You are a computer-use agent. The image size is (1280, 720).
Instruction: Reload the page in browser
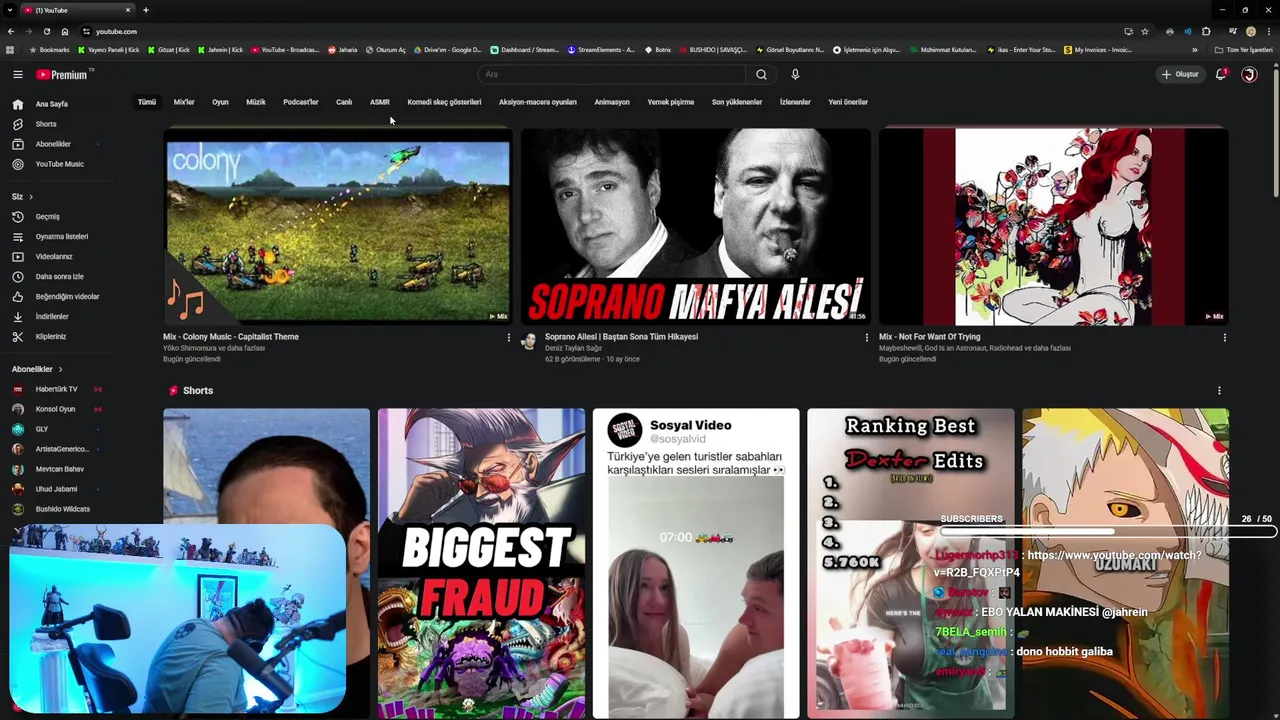pyautogui.click(x=46, y=31)
